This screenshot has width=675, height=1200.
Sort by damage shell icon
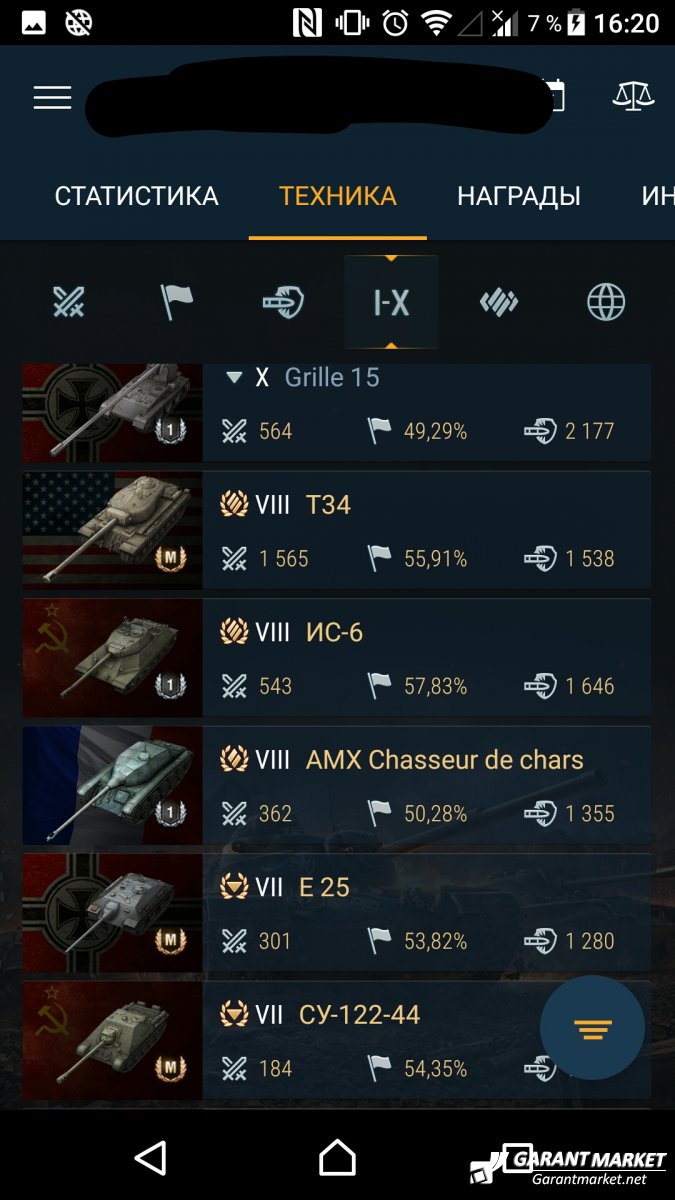283,301
